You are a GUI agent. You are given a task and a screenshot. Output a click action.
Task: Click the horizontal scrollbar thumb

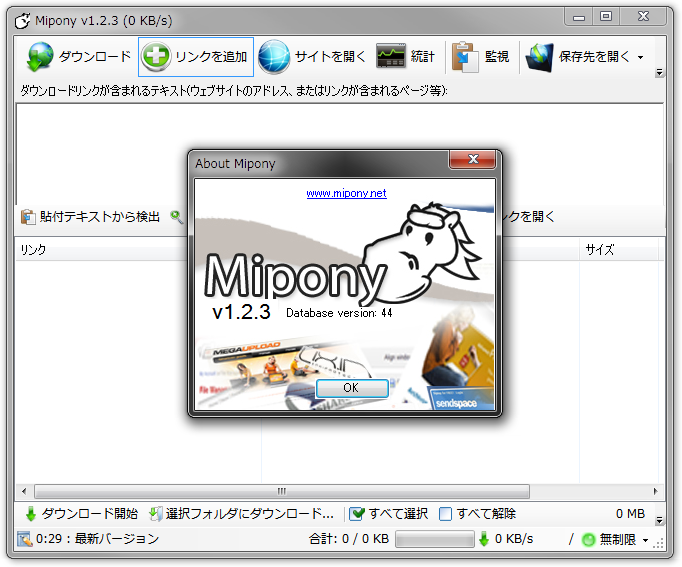282,491
